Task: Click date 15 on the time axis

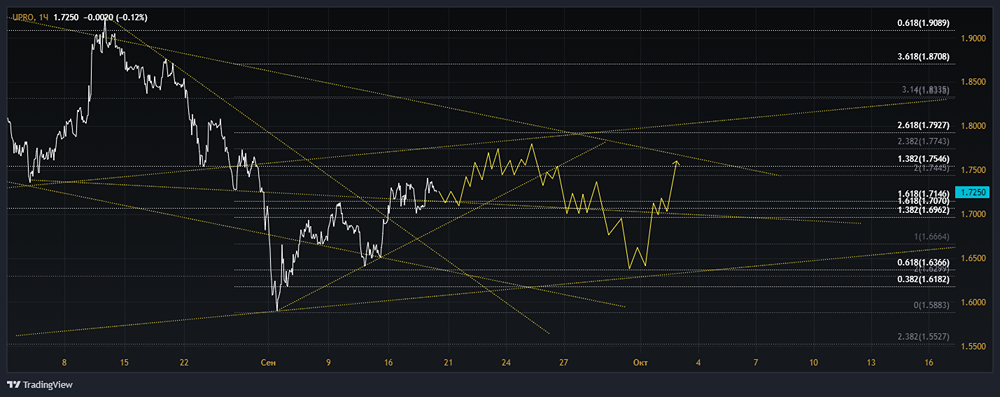Action: (x=124, y=363)
